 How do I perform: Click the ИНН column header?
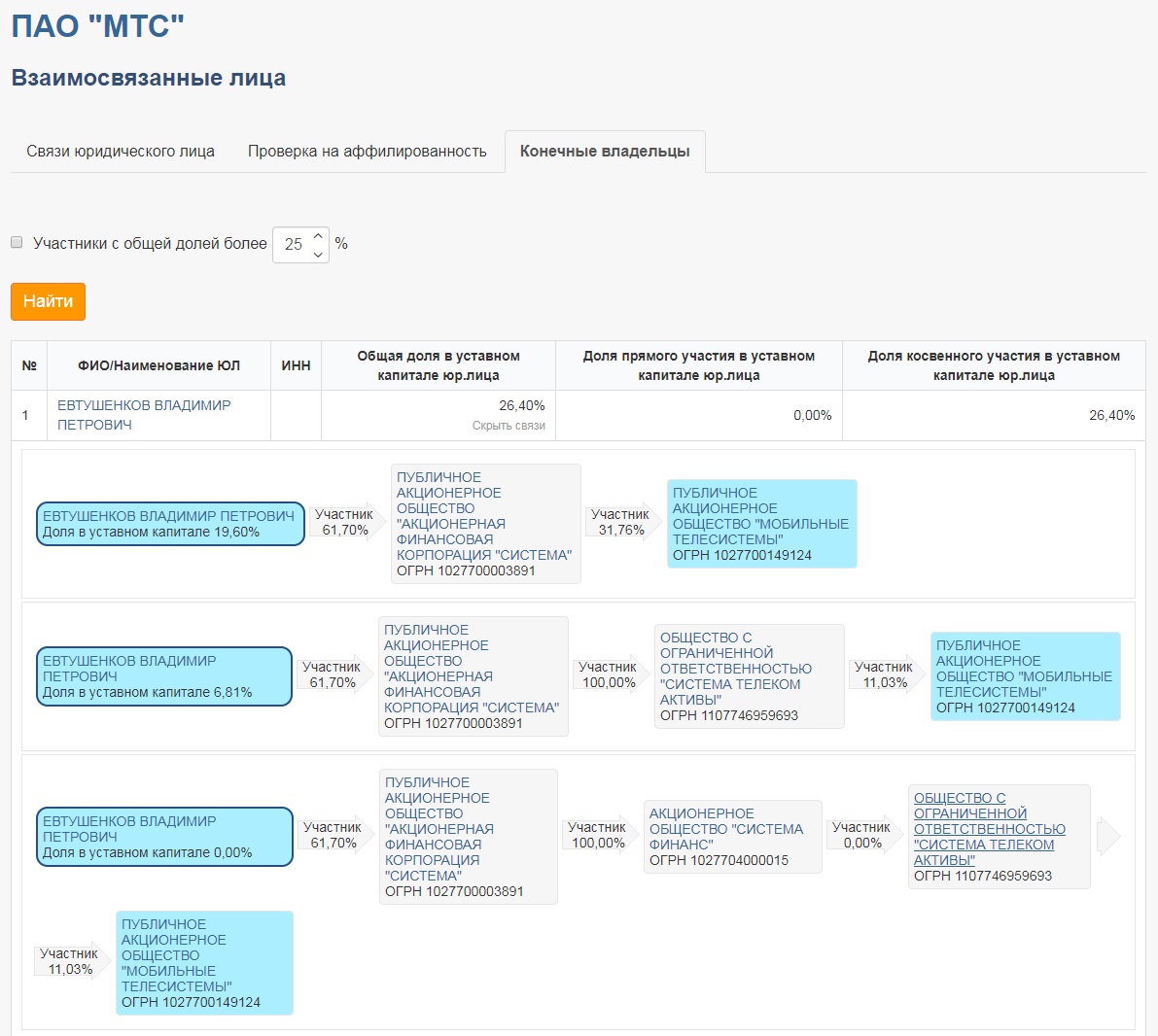coord(297,365)
